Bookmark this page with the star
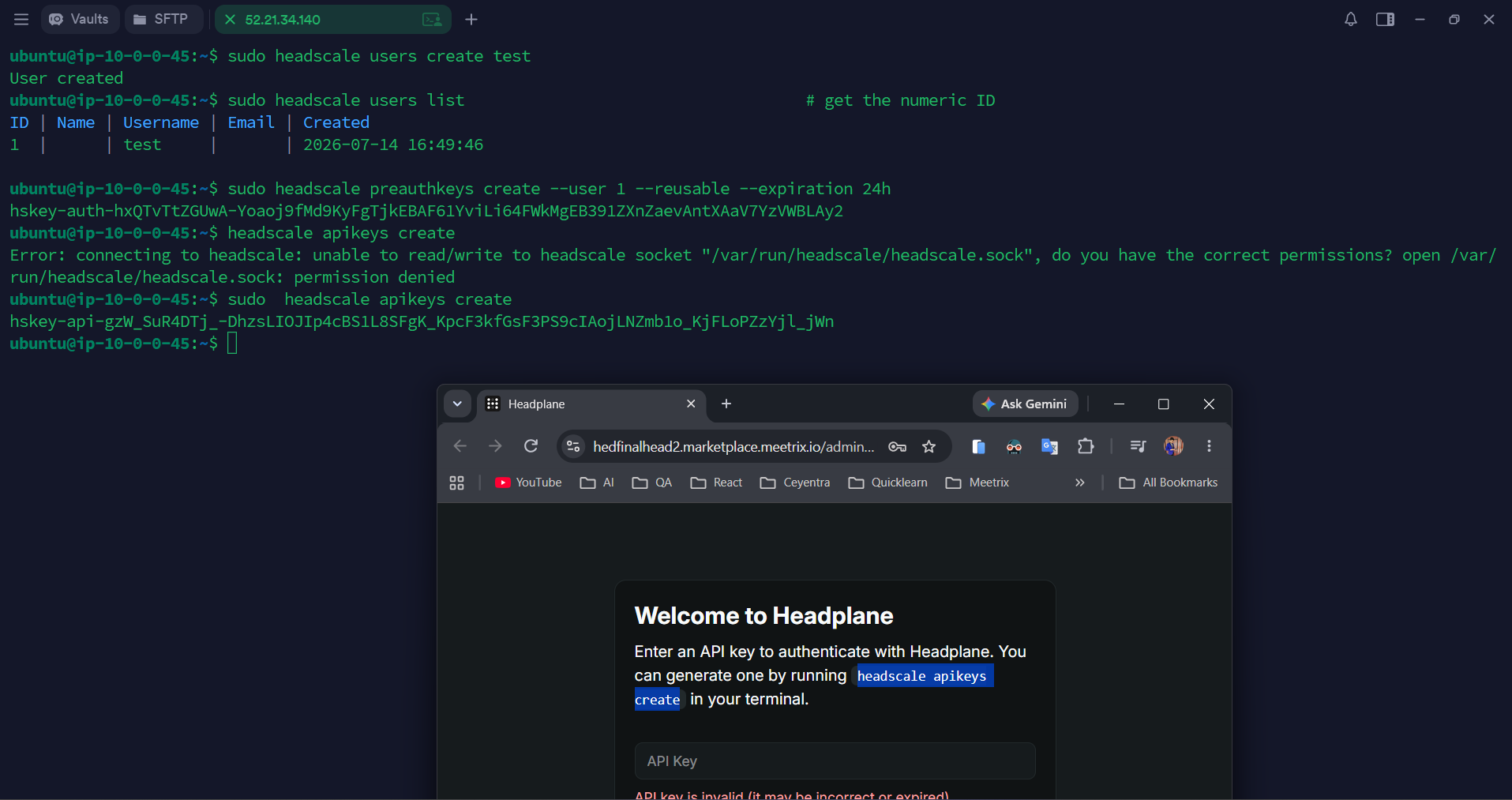Screen dimensions: 1512x800 coord(929,446)
